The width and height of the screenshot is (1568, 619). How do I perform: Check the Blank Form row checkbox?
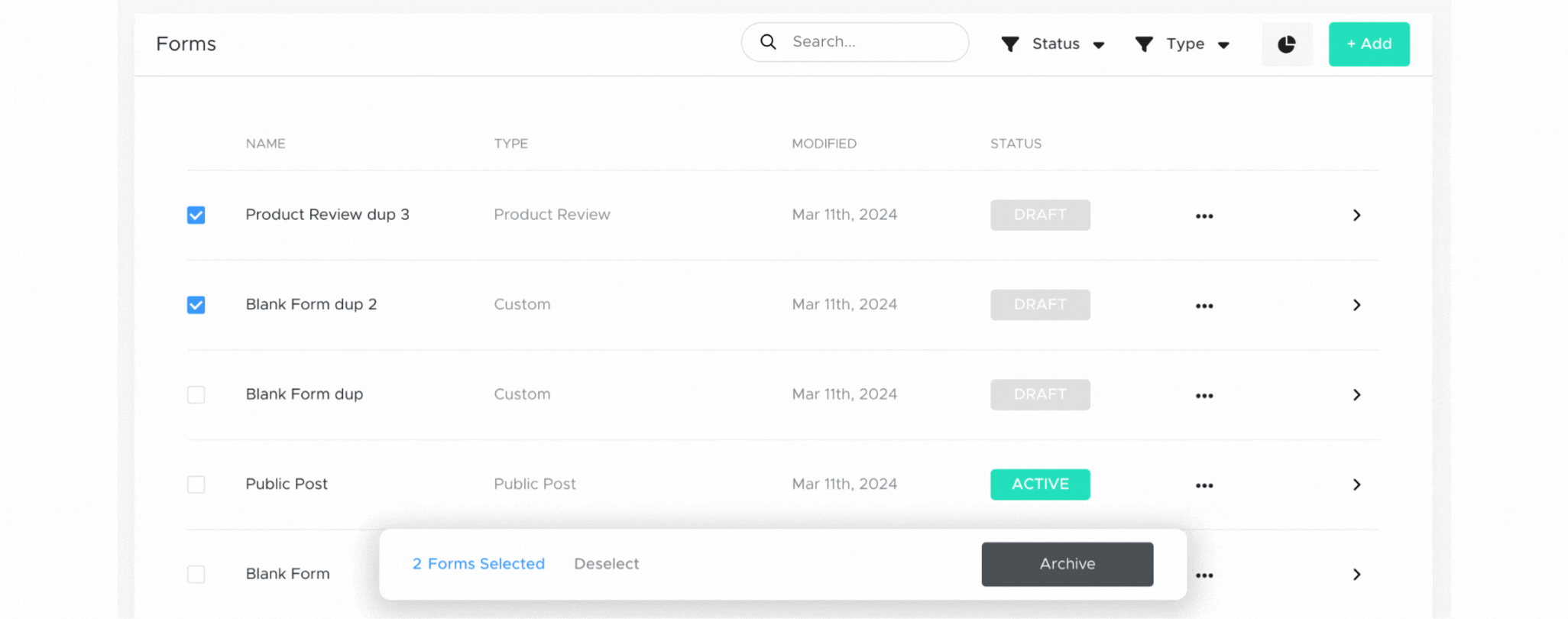point(196,574)
